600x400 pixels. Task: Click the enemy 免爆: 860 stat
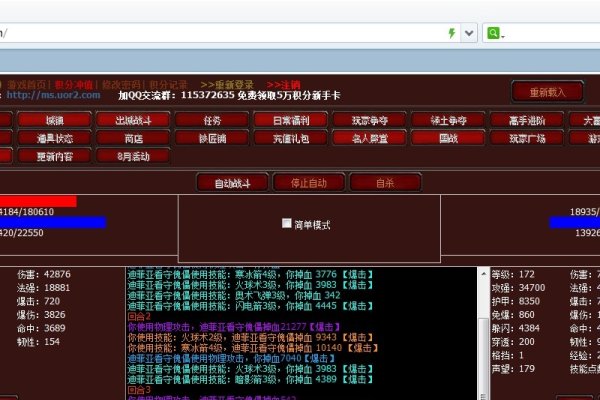513,315
